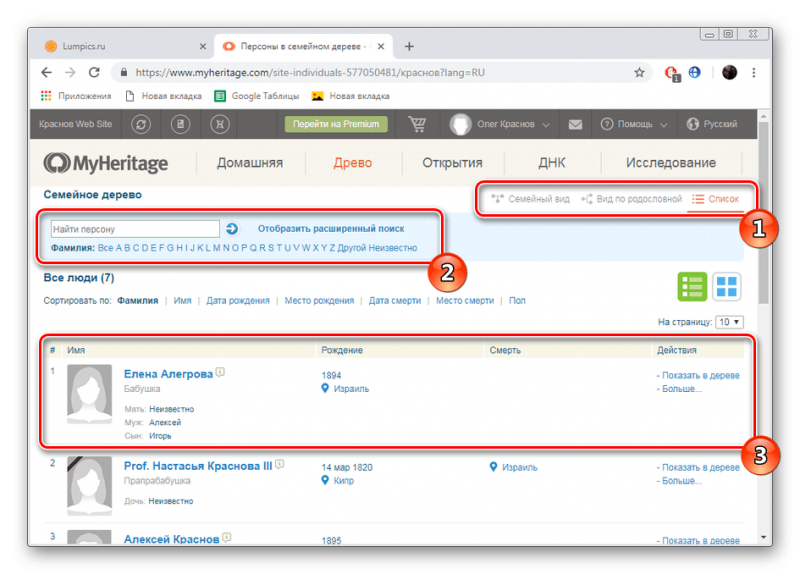The height and width of the screenshot is (574, 800).
Task: Click the DNA icon in site bar
Action: [x=220, y=124]
